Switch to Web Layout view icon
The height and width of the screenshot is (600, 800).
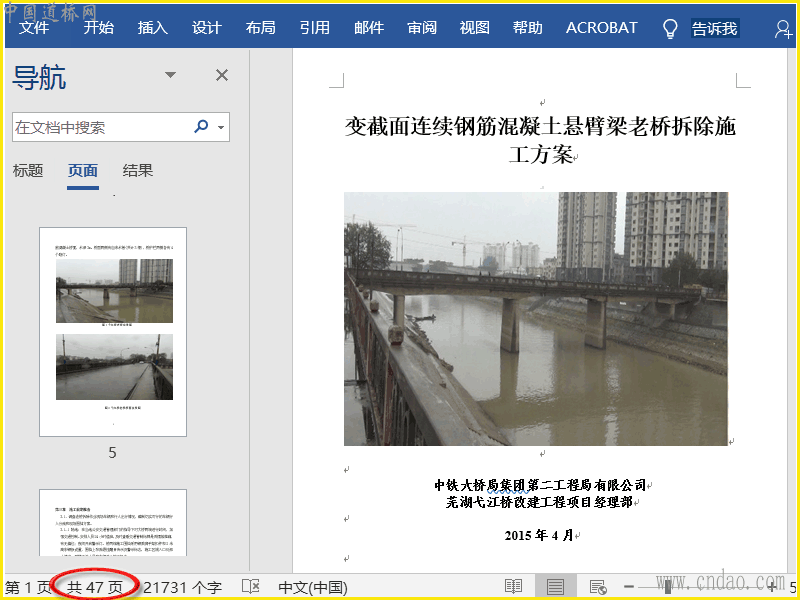pos(597,587)
